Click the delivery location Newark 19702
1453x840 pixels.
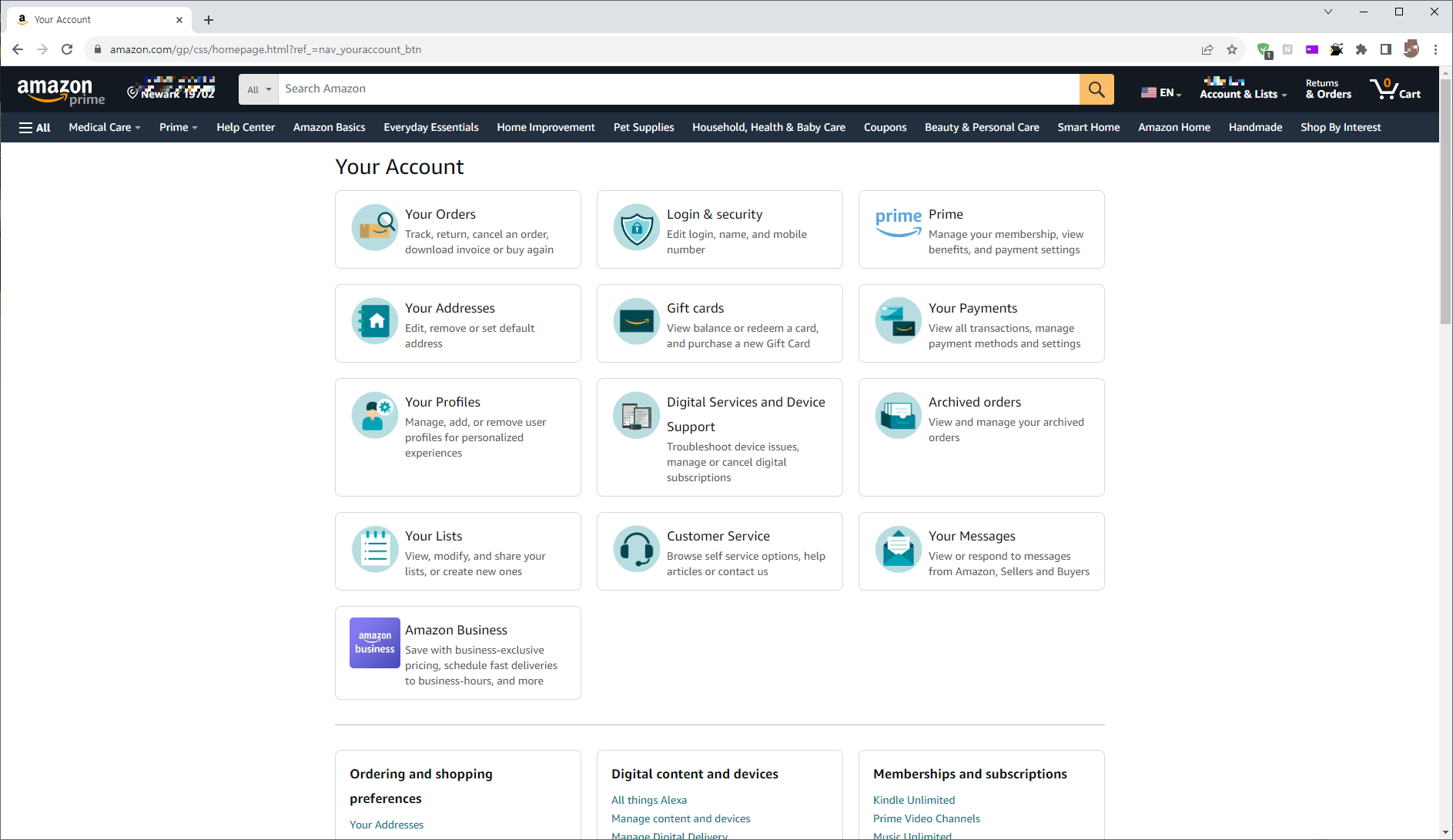point(171,89)
